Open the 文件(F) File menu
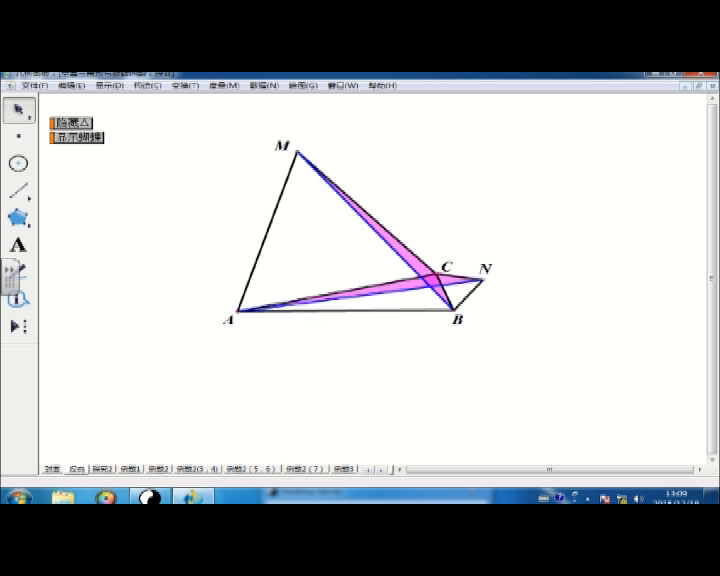Viewport: 720px width, 576px height. tap(33, 86)
